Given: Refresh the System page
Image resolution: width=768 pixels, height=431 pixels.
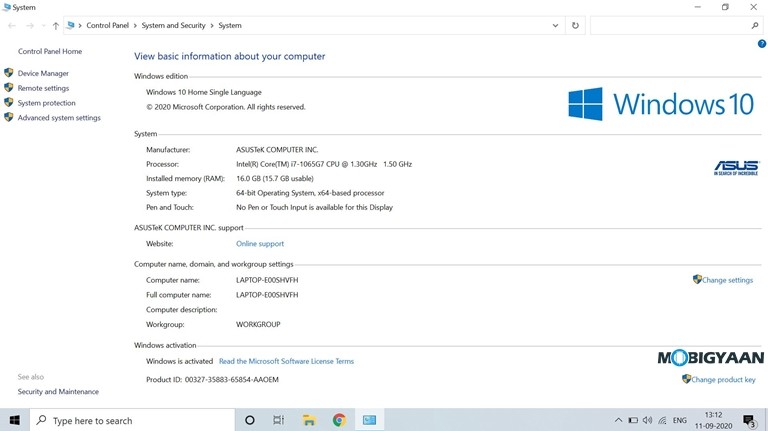Looking at the screenshot, I should tap(575, 25).
